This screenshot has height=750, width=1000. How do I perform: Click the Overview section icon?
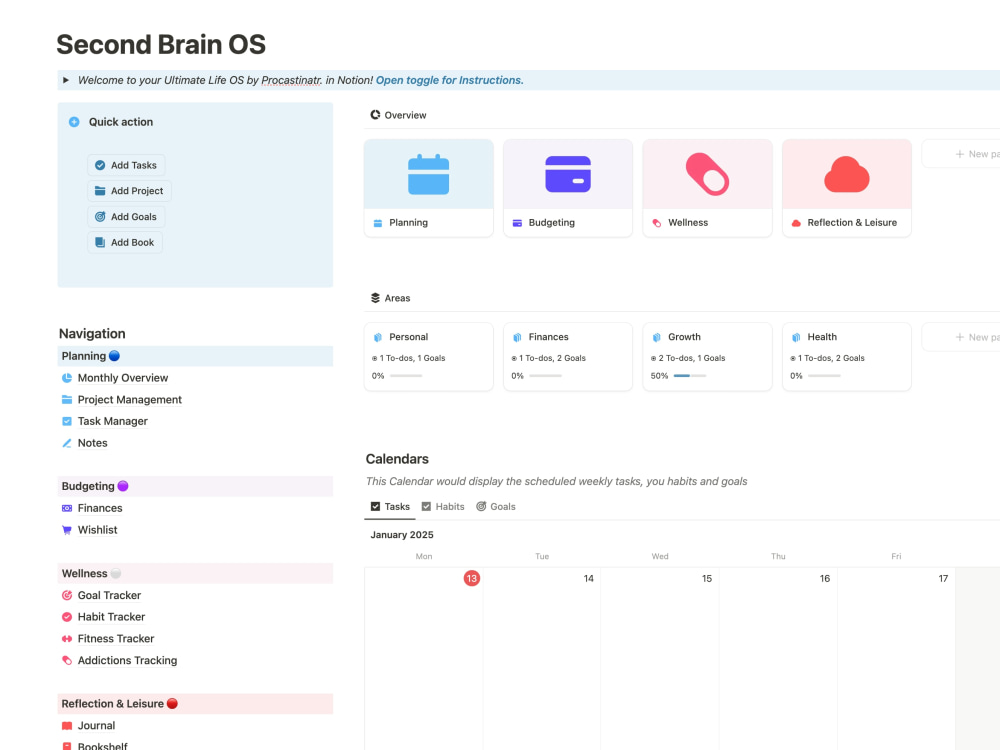[x=375, y=115]
